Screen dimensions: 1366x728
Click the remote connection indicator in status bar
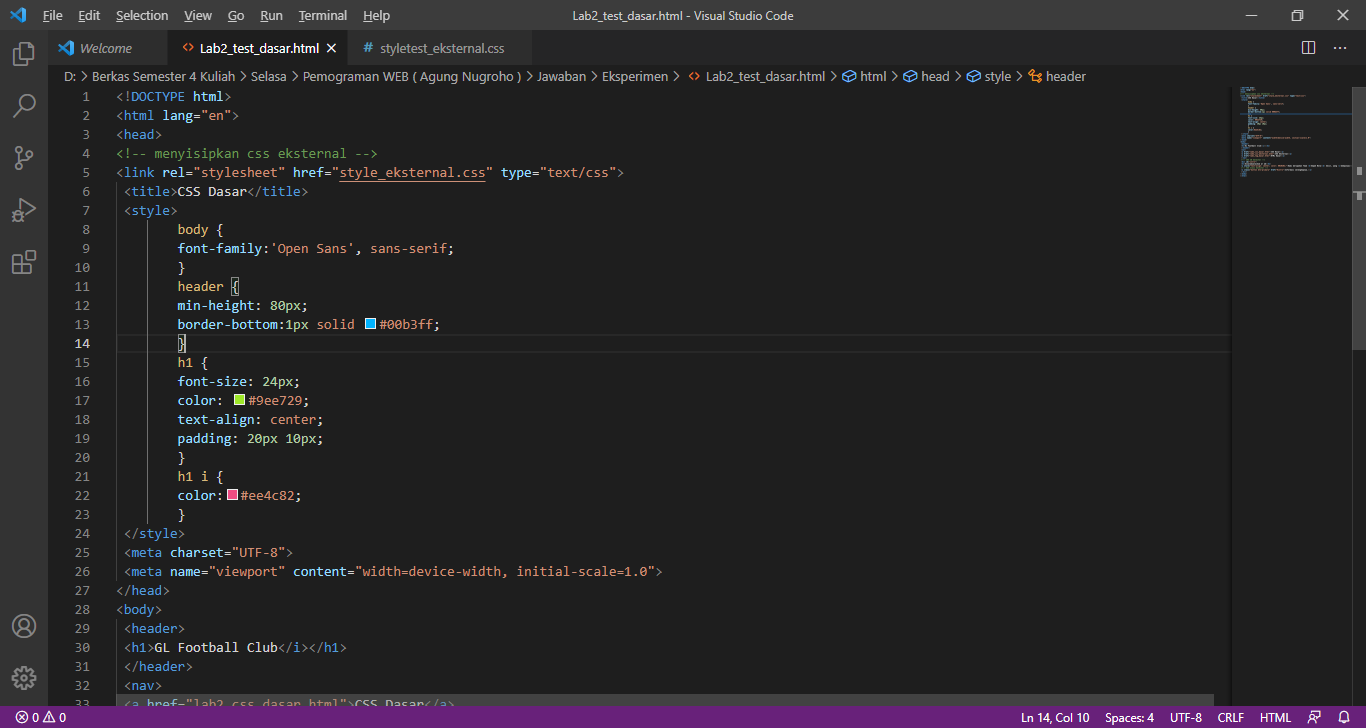point(1315,717)
